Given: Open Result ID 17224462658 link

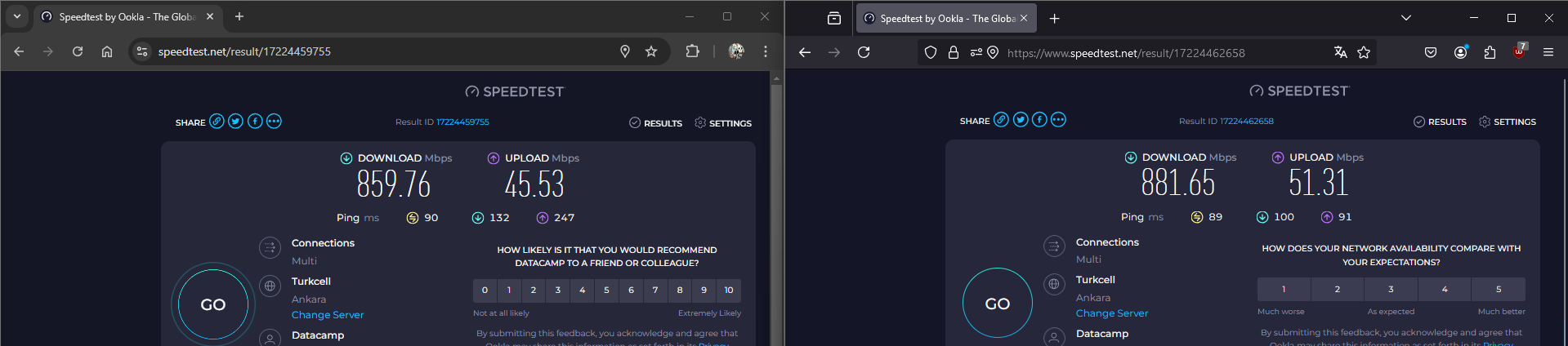Looking at the screenshot, I should (x=1247, y=121).
